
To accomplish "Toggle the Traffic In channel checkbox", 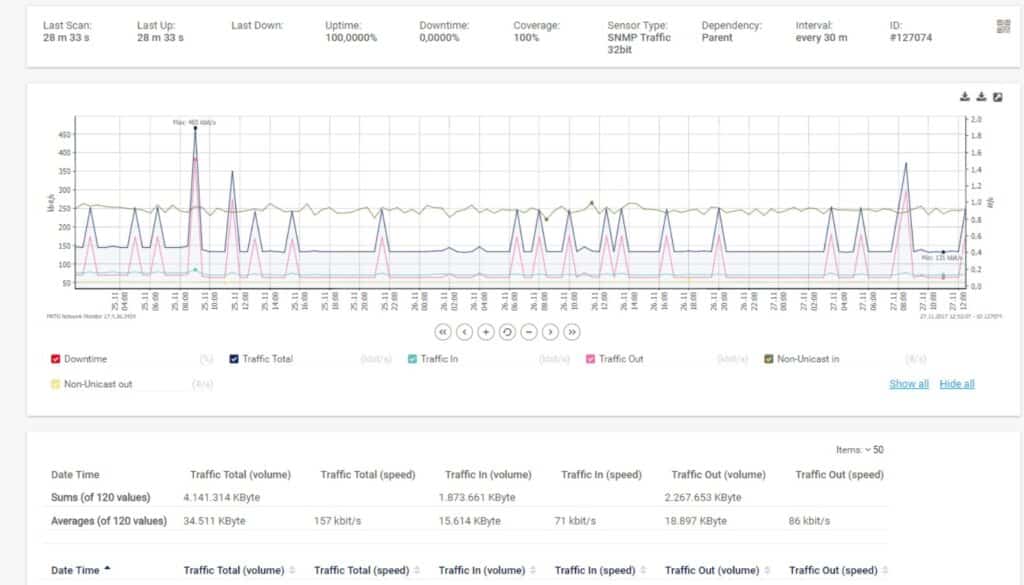I will coord(412,359).
